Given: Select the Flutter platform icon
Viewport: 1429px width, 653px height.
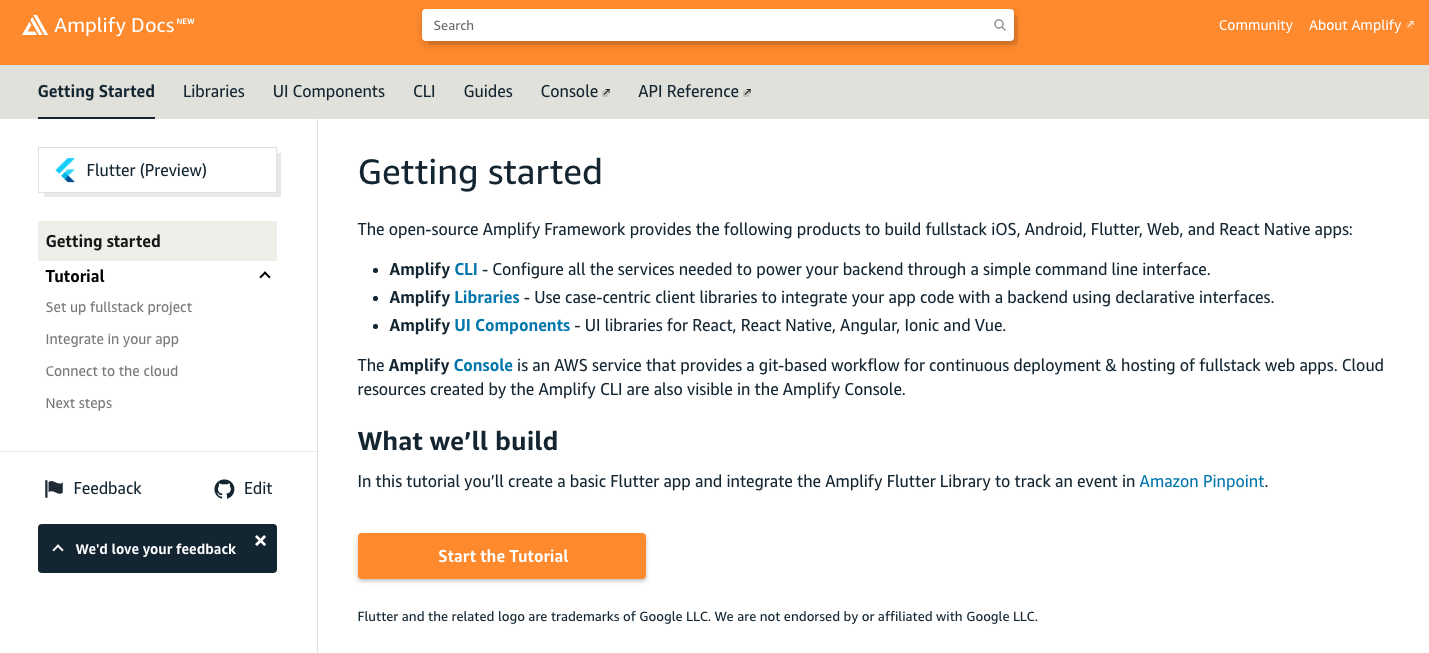Looking at the screenshot, I should coord(65,169).
